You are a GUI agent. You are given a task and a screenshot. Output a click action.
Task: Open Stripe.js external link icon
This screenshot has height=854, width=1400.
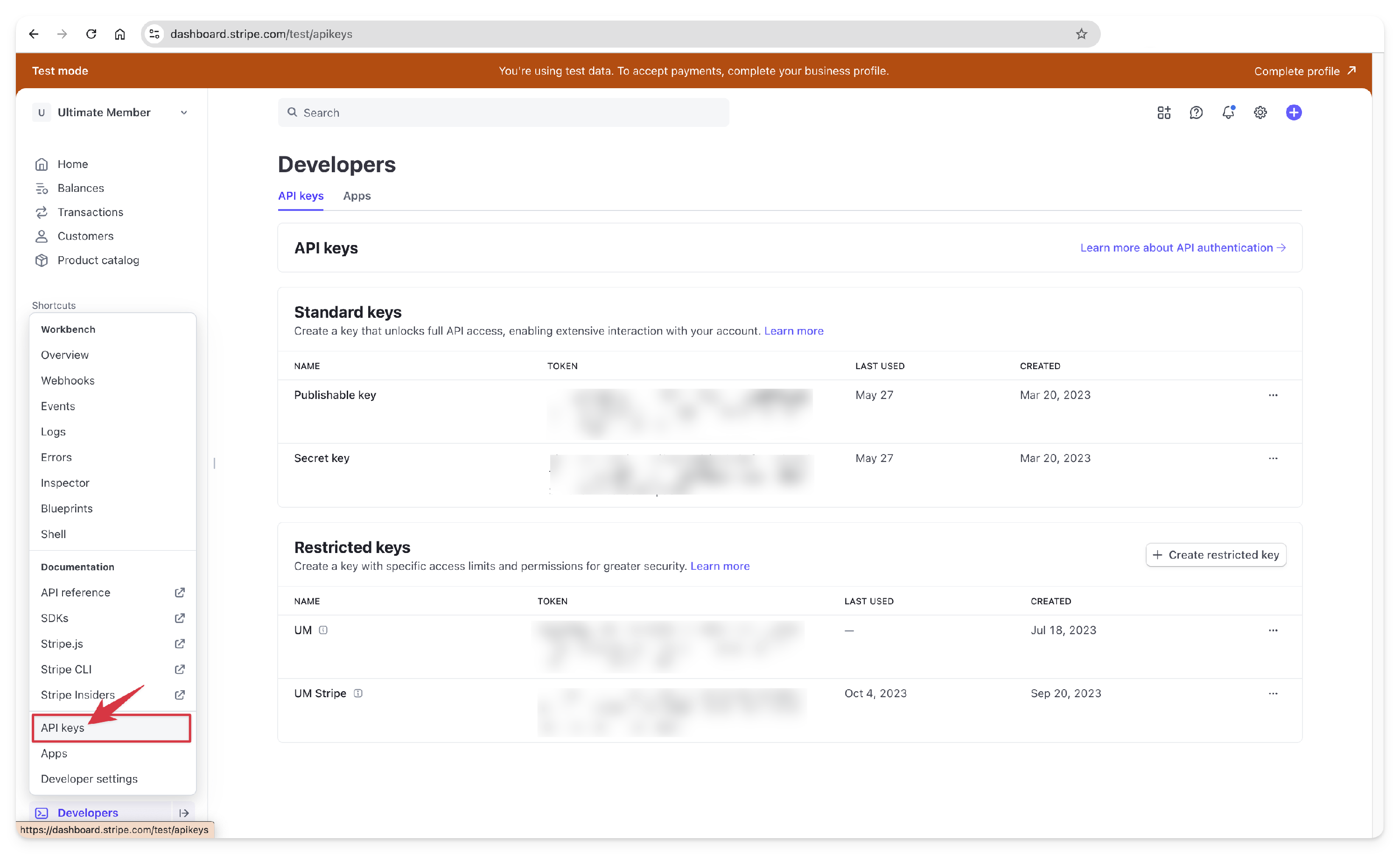pyautogui.click(x=180, y=644)
